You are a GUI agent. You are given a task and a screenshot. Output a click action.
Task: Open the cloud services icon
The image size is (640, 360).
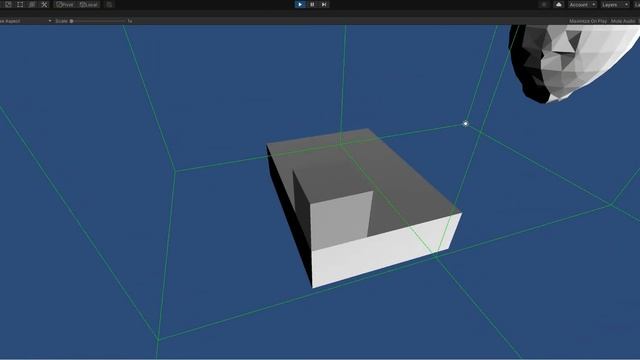[559, 4]
